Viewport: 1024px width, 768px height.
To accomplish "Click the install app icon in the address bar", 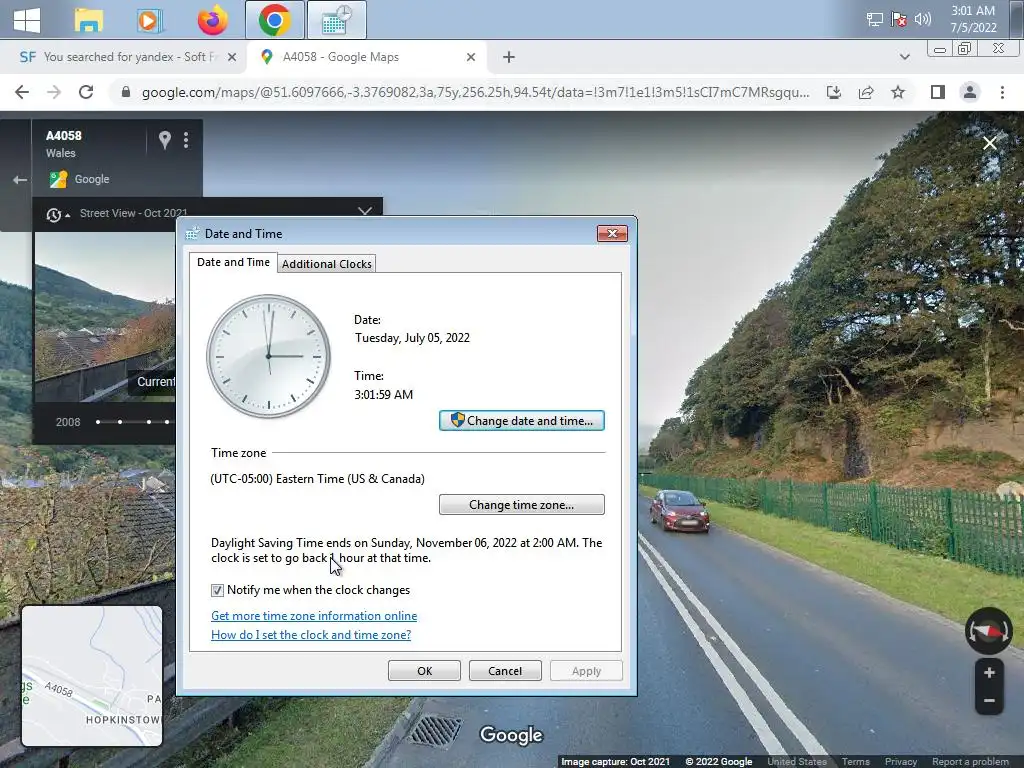I will pos(834,92).
